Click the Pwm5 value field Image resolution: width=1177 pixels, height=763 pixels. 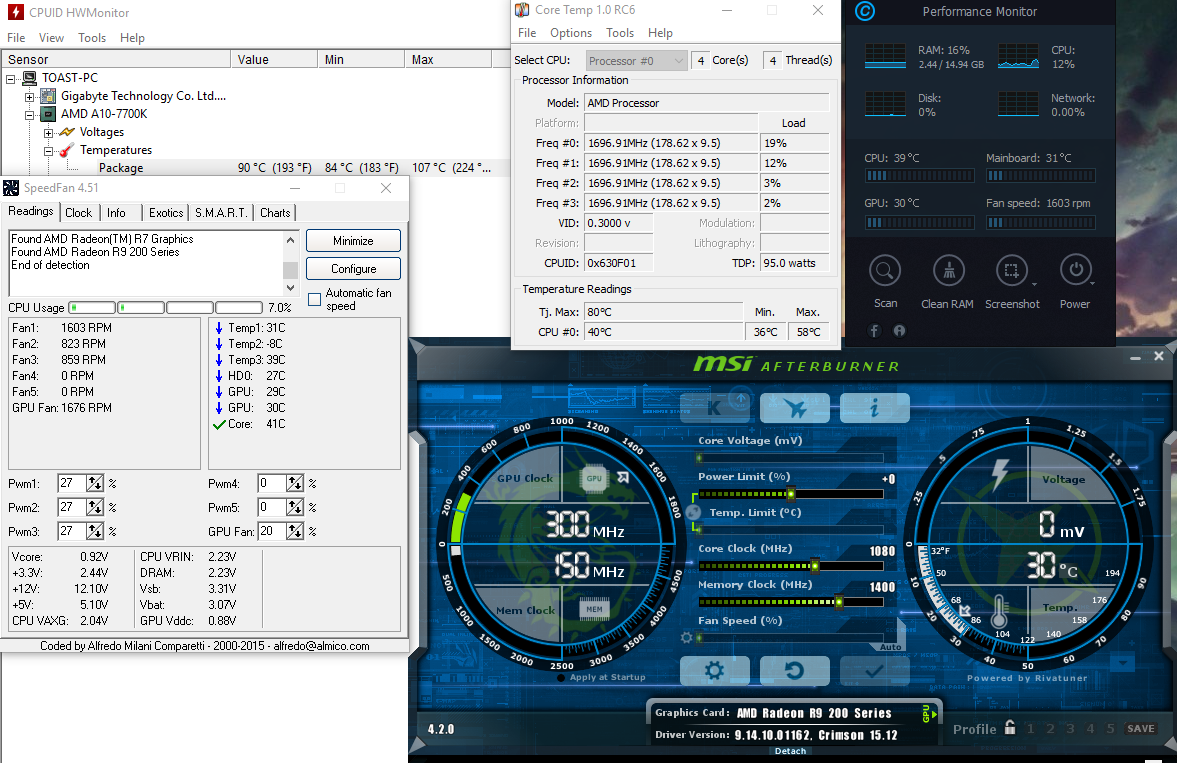click(272, 508)
